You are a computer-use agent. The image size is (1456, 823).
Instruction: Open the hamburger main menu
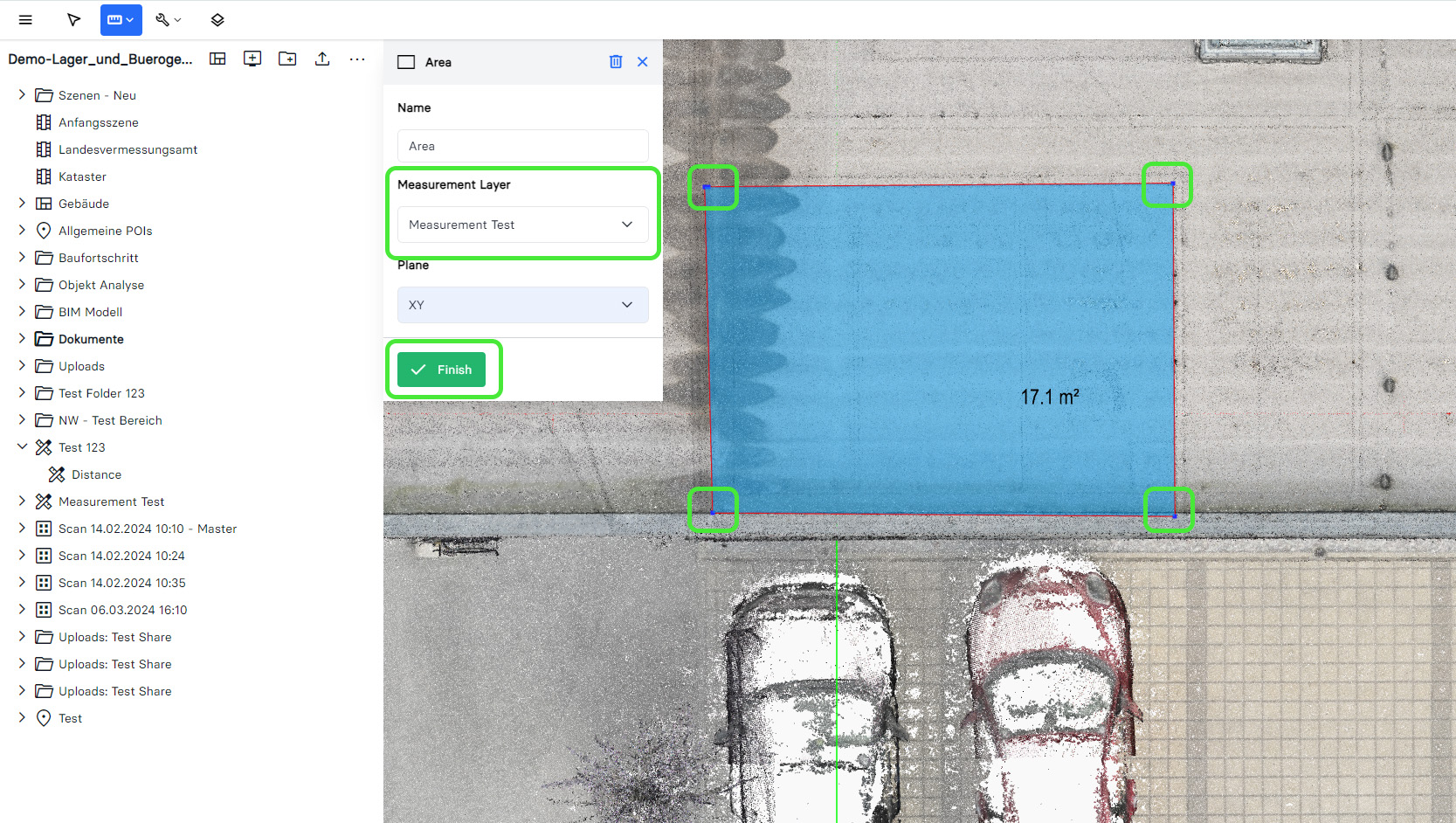[25, 20]
